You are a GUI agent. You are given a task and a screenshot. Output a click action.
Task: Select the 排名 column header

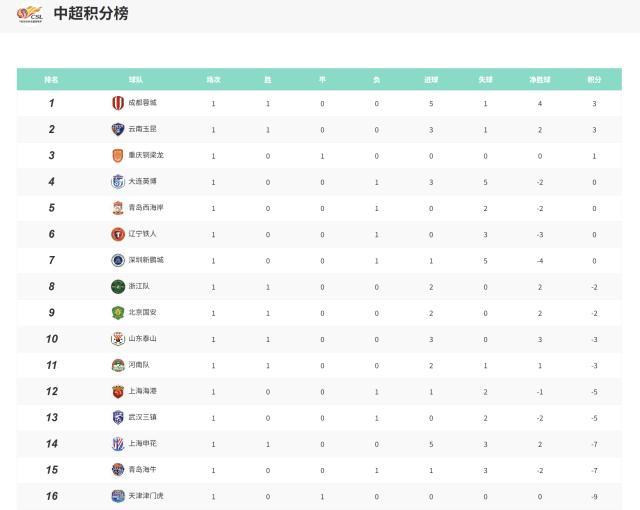point(51,79)
